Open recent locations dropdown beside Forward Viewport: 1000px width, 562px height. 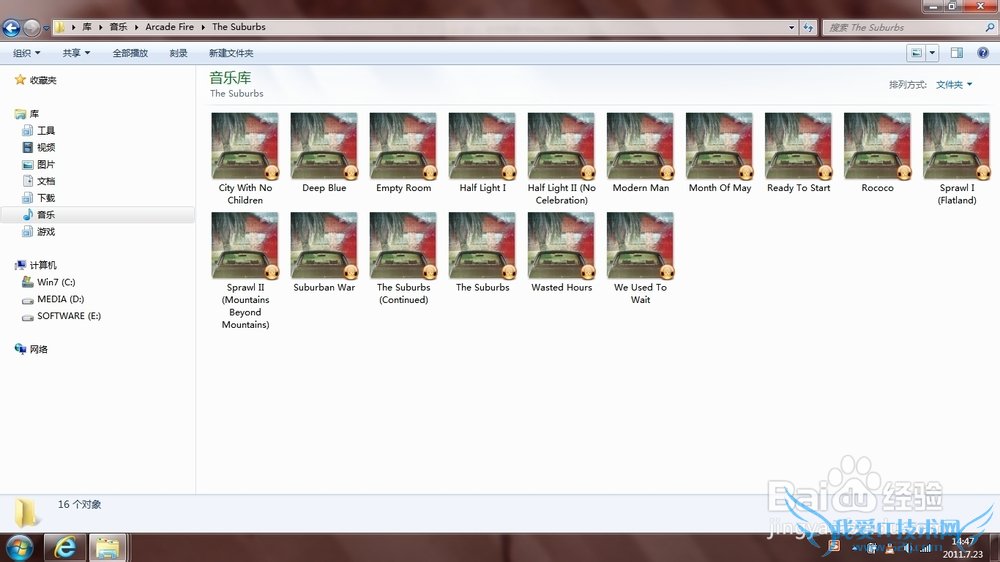46,28
